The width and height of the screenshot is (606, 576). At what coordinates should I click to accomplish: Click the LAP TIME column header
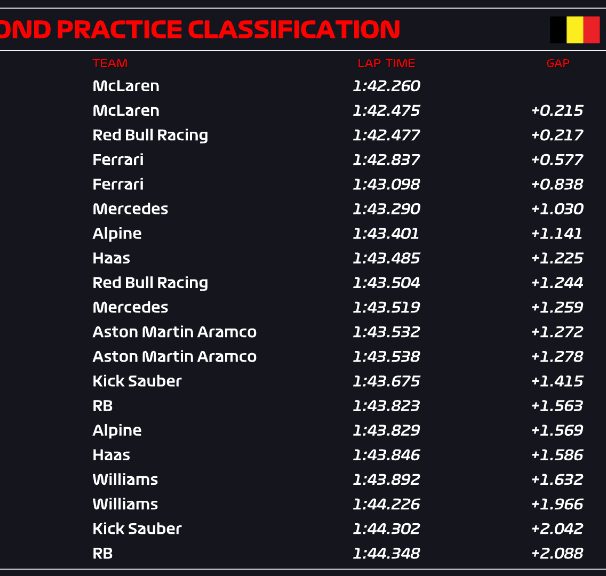(x=386, y=63)
